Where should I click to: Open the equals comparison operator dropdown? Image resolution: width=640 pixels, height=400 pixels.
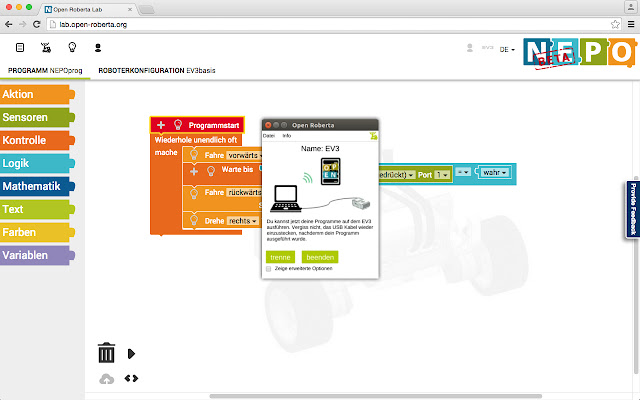pos(463,172)
